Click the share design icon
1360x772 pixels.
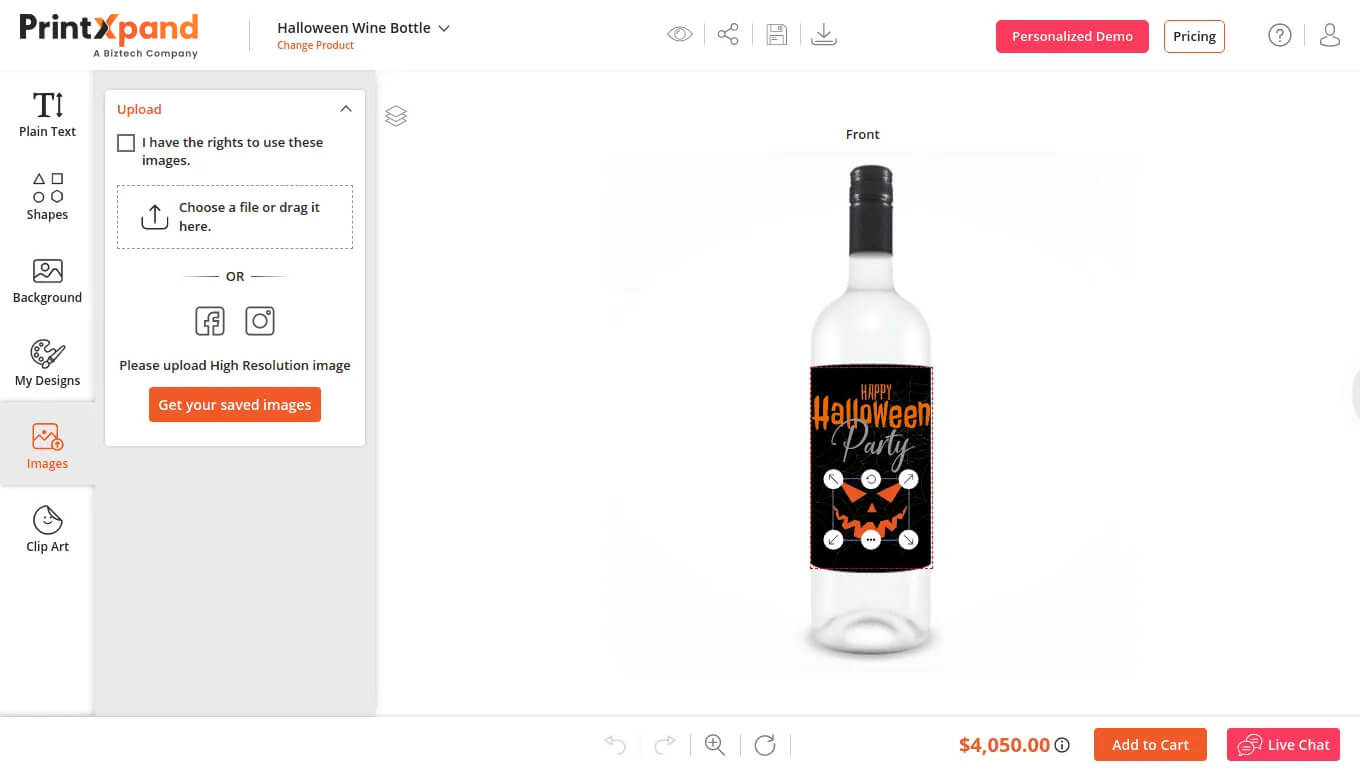[x=728, y=35]
